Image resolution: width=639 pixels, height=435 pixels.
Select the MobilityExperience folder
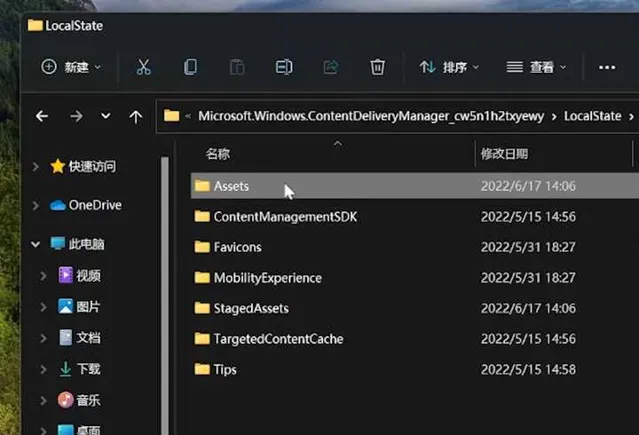(415, 278)
